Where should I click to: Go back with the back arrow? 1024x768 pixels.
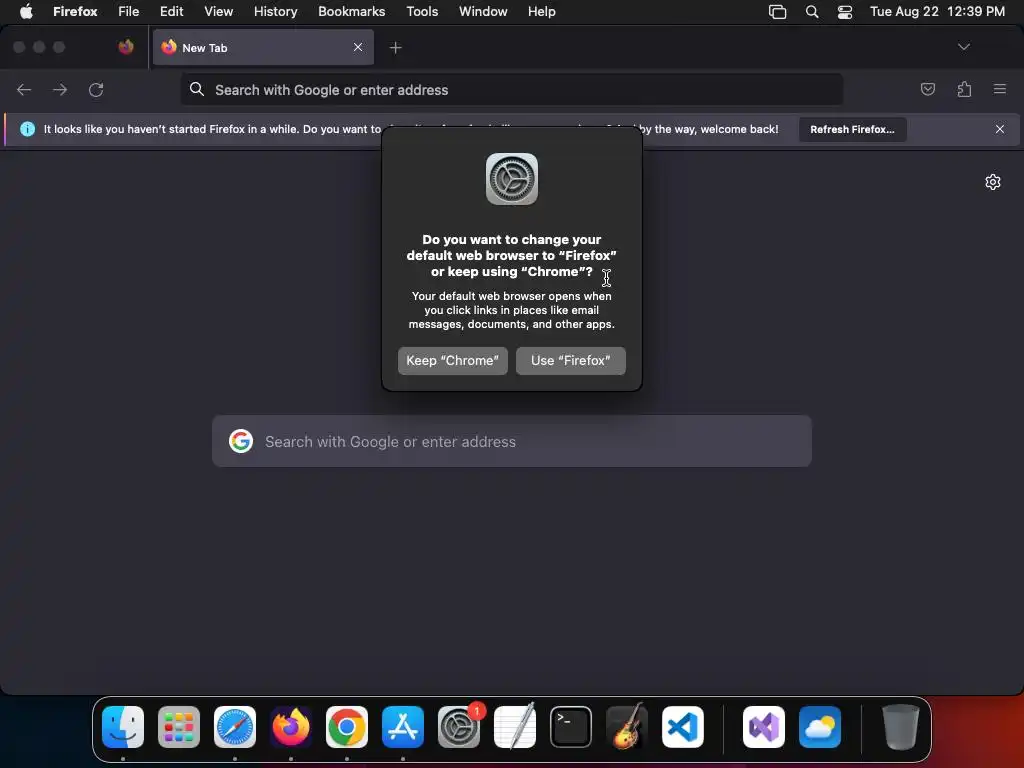coord(24,89)
